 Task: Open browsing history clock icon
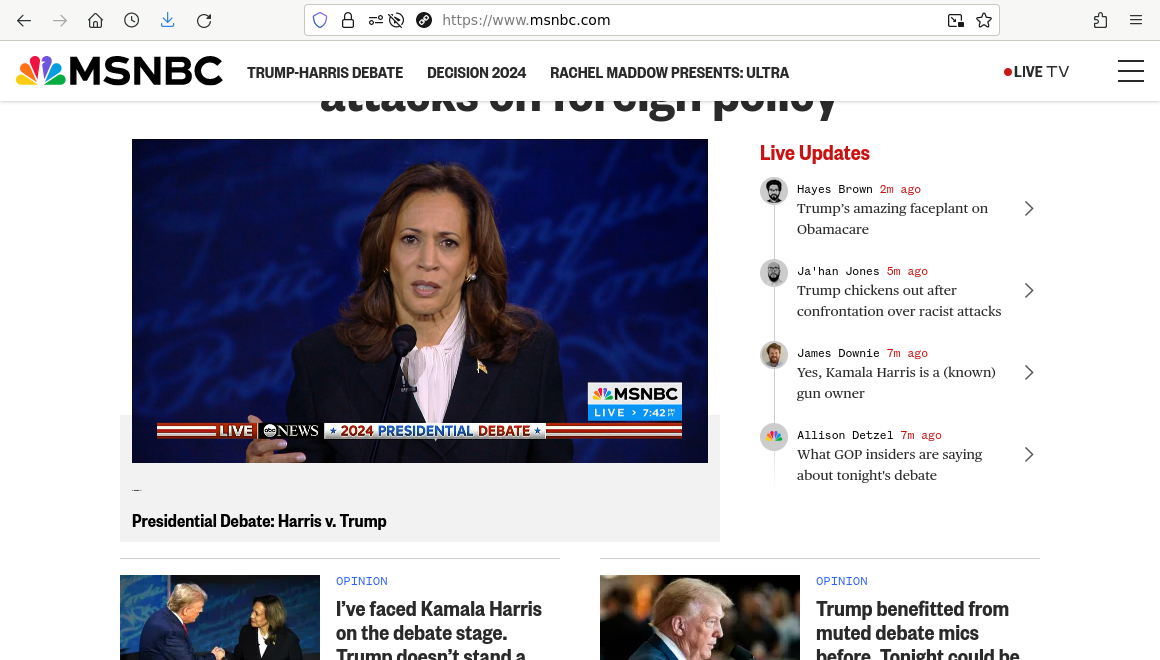131,20
